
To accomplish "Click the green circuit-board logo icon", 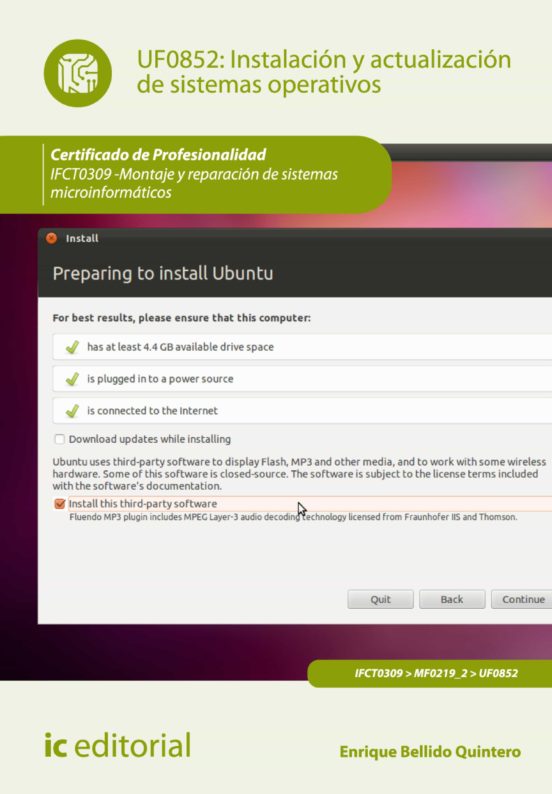I will [x=78, y=73].
